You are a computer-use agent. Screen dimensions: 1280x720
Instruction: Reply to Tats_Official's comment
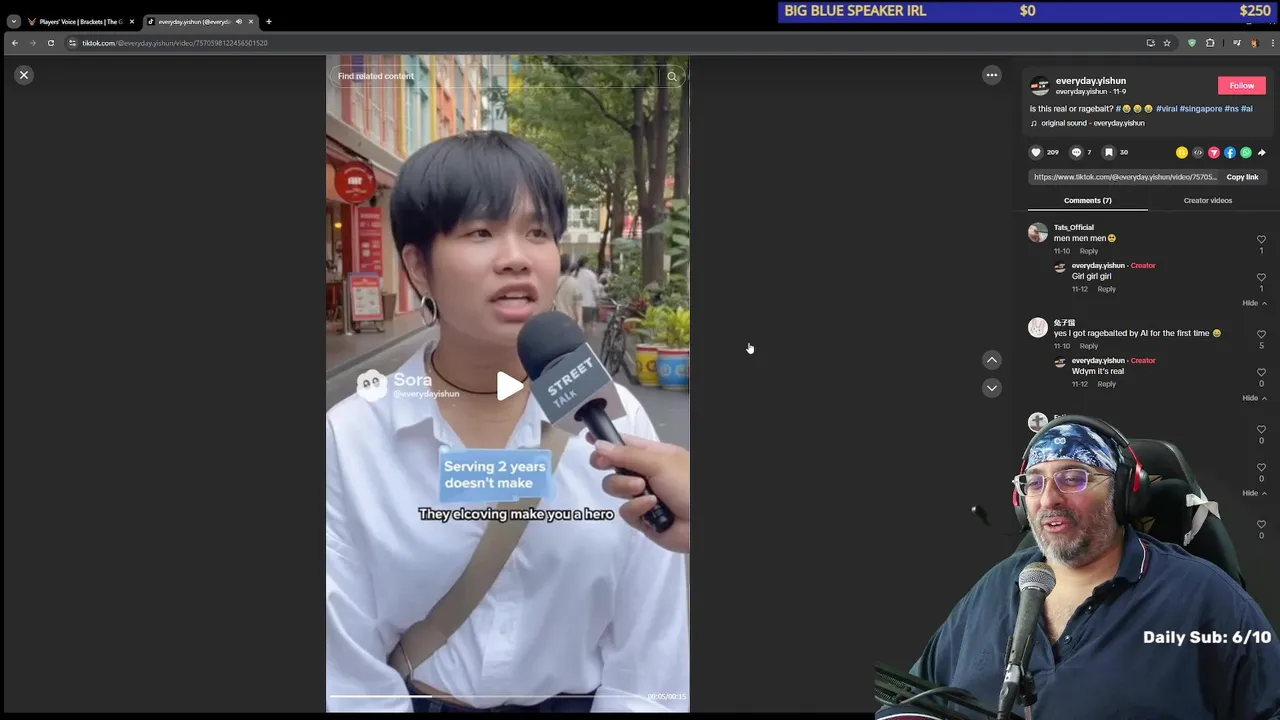(1088, 251)
